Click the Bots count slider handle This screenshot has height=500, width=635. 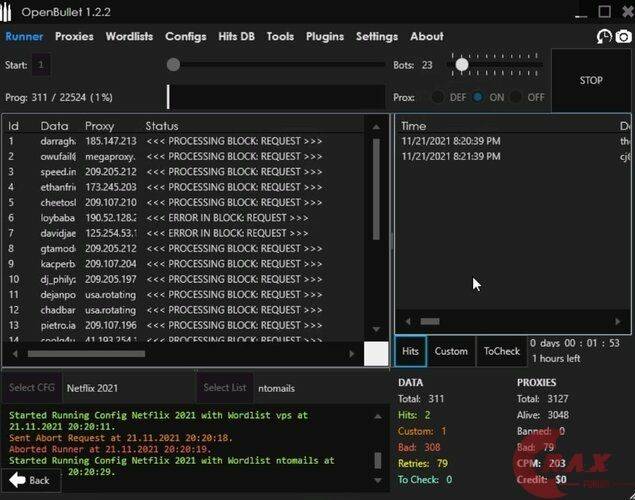(x=461, y=65)
